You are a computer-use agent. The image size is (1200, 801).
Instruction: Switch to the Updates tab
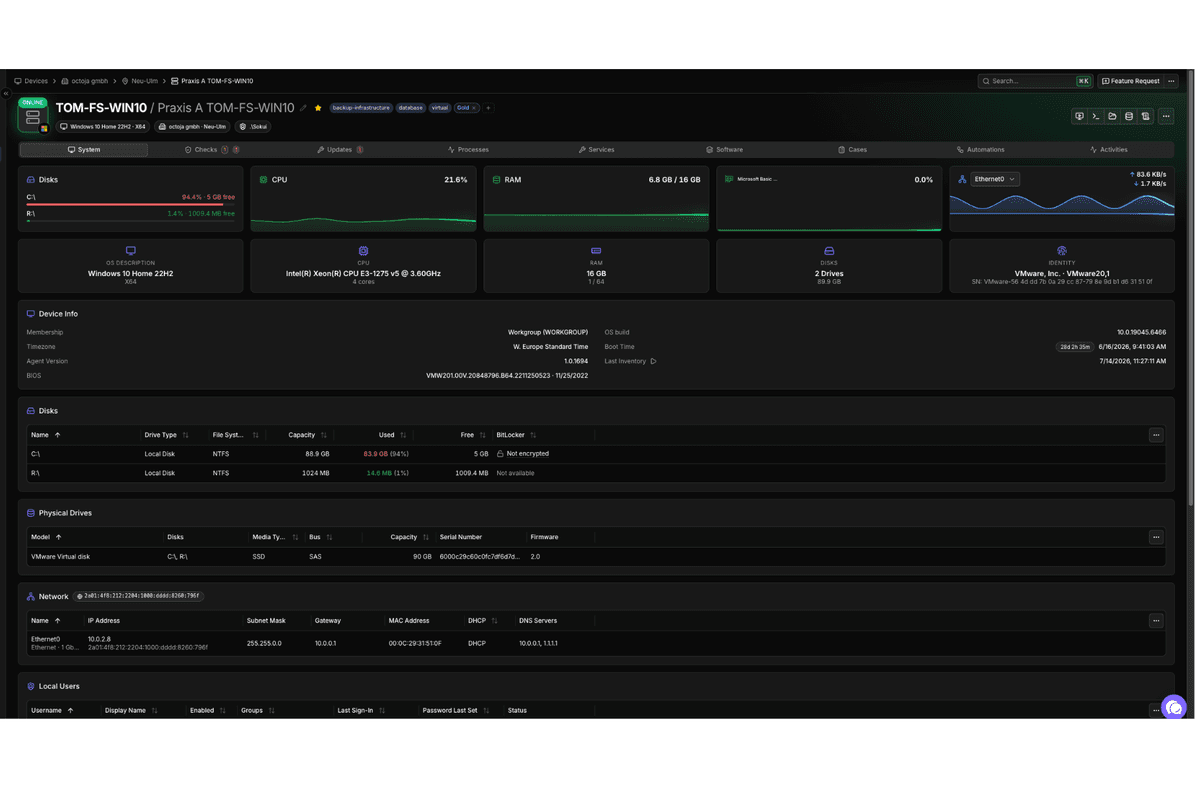pyautogui.click(x=340, y=150)
